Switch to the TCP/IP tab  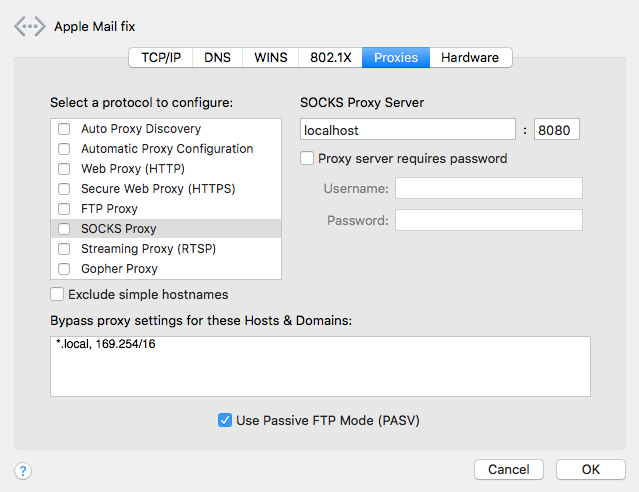pyautogui.click(x=160, y=58)
